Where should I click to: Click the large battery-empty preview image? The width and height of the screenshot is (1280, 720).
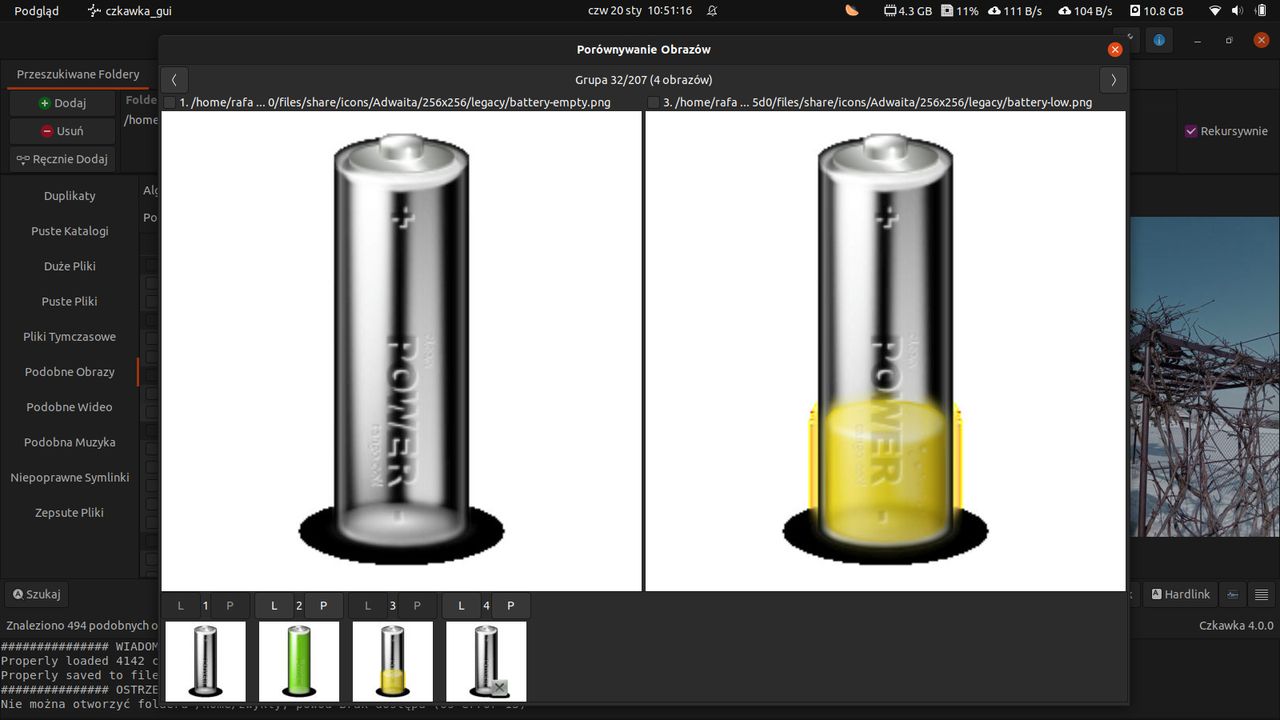tap(401, 350)
